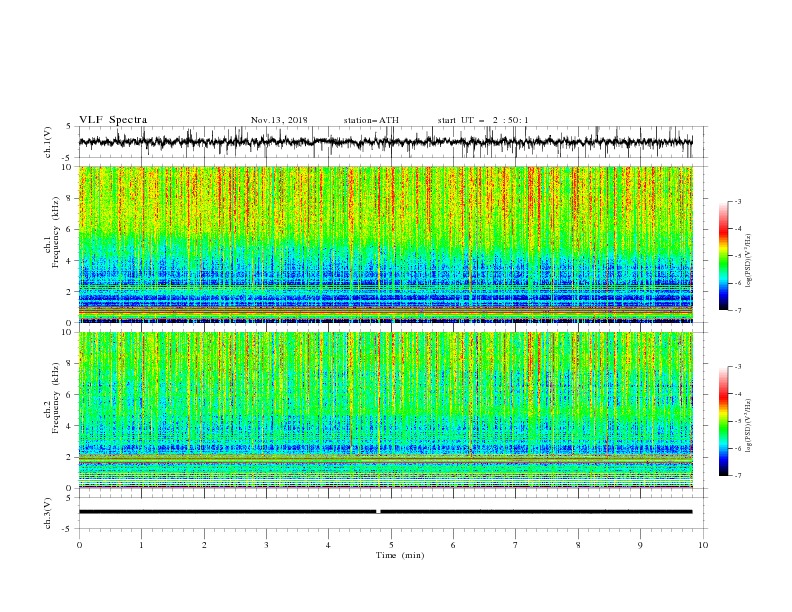Click the "4" kHz tick on ch.1 frequency axis

tap(69, 261)
